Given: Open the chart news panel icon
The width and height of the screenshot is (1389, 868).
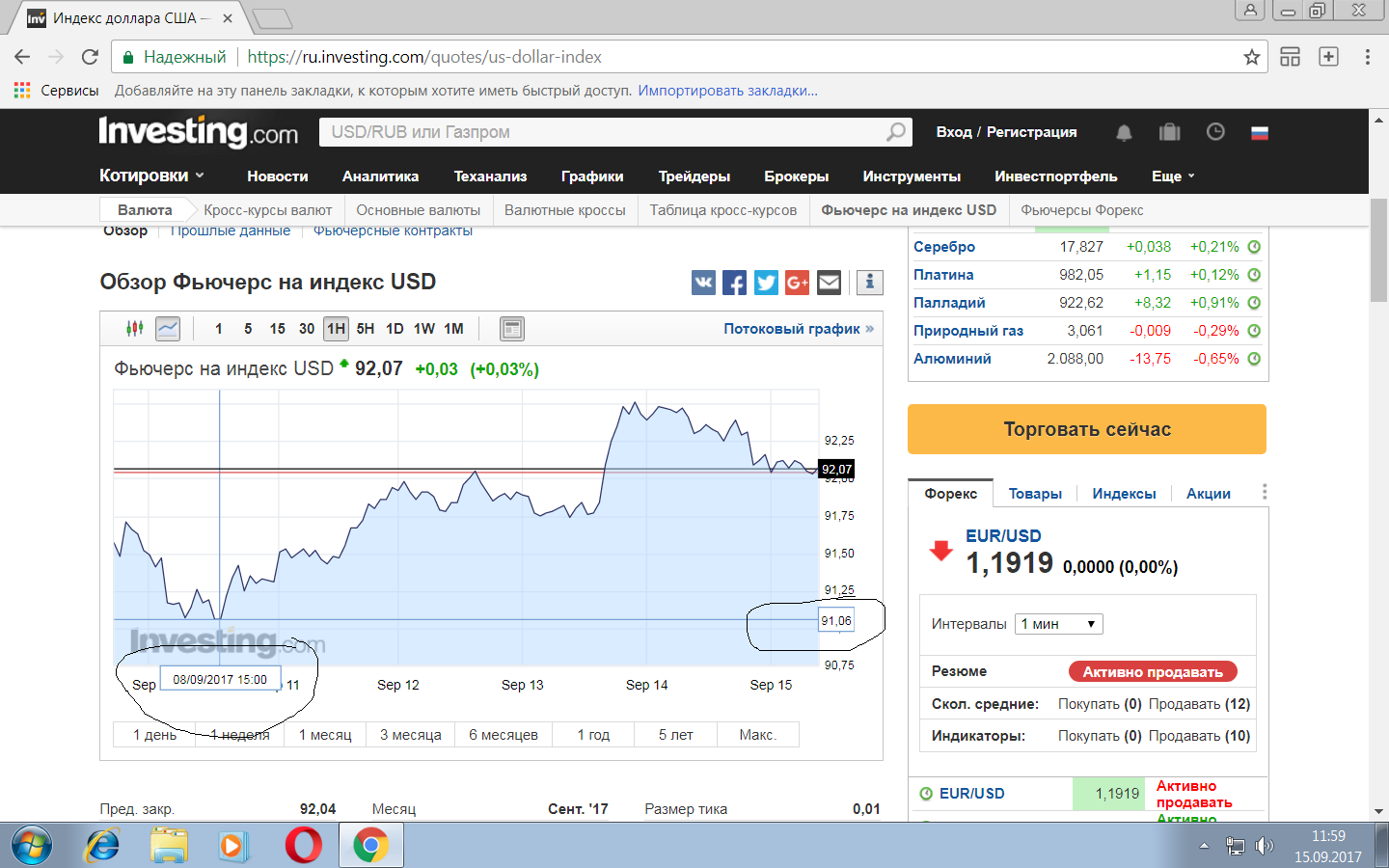Looking at the screenshot, I should coord(512,329).
